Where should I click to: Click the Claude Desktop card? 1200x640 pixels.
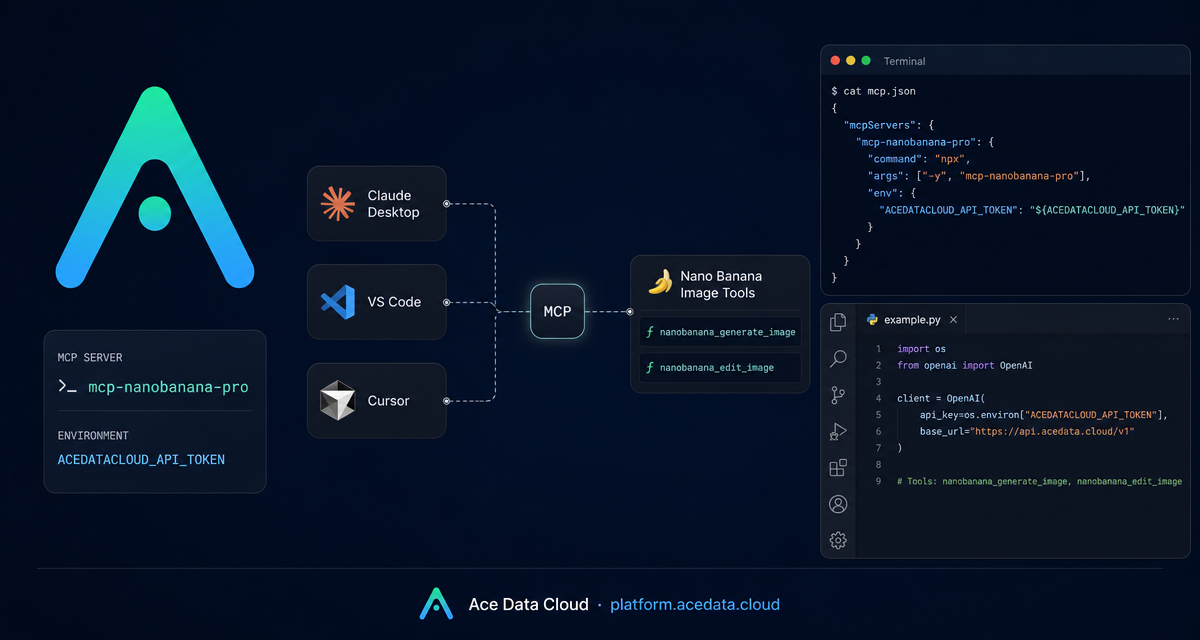(x=376, y=203)
